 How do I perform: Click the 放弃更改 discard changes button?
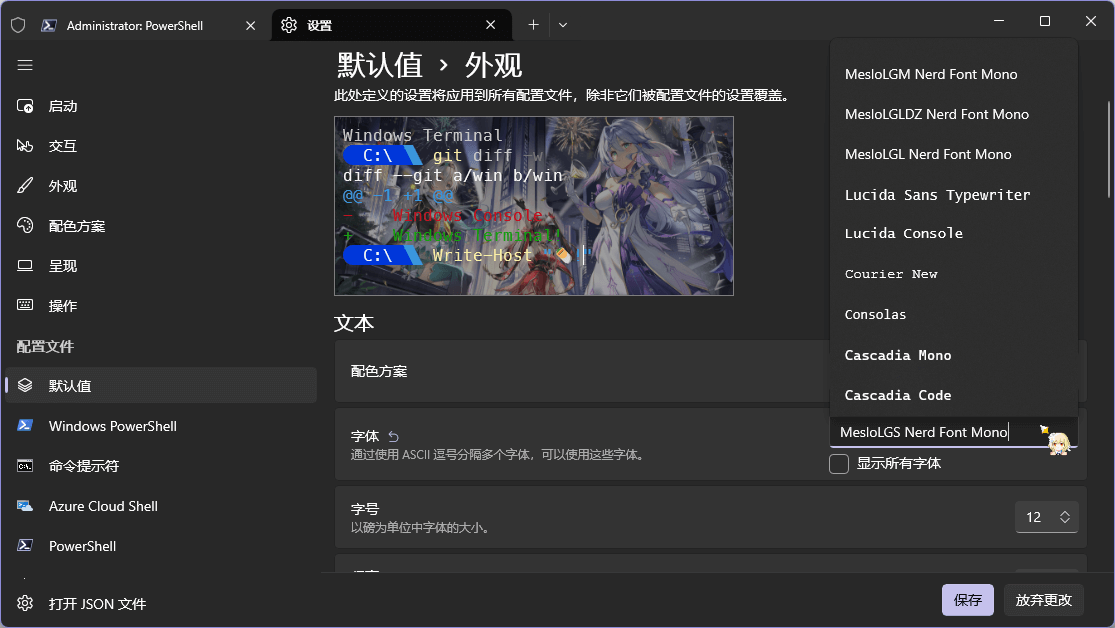click(1043, 600)
